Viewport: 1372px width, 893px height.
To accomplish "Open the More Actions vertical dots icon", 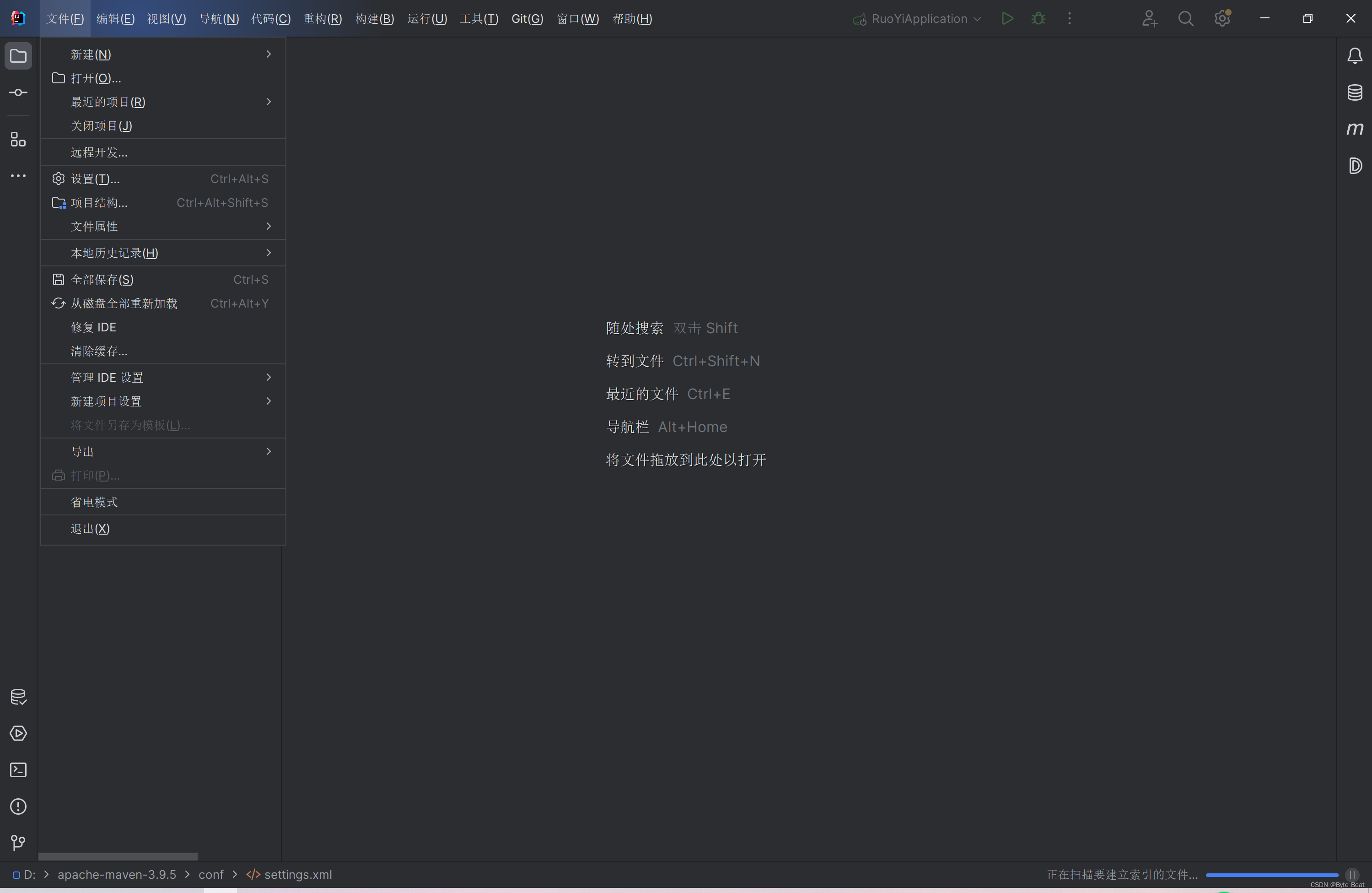I will 1069,18.
